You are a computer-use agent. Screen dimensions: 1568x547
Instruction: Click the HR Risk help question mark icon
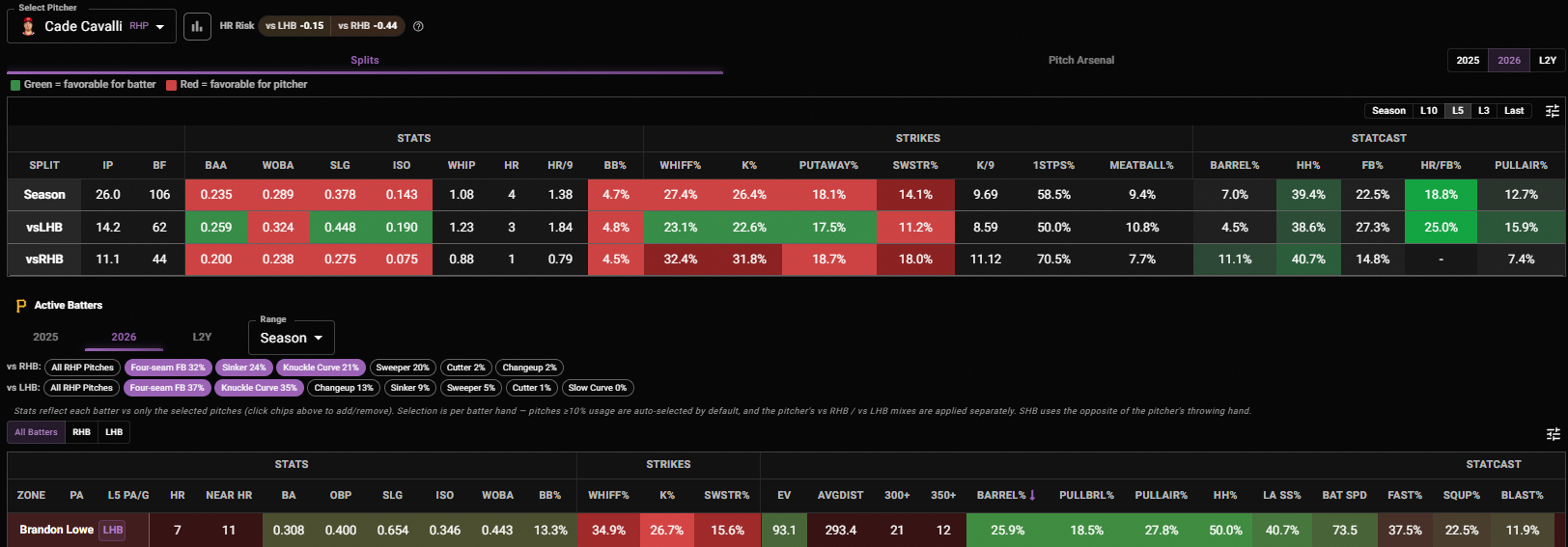(x=418, y=26)
